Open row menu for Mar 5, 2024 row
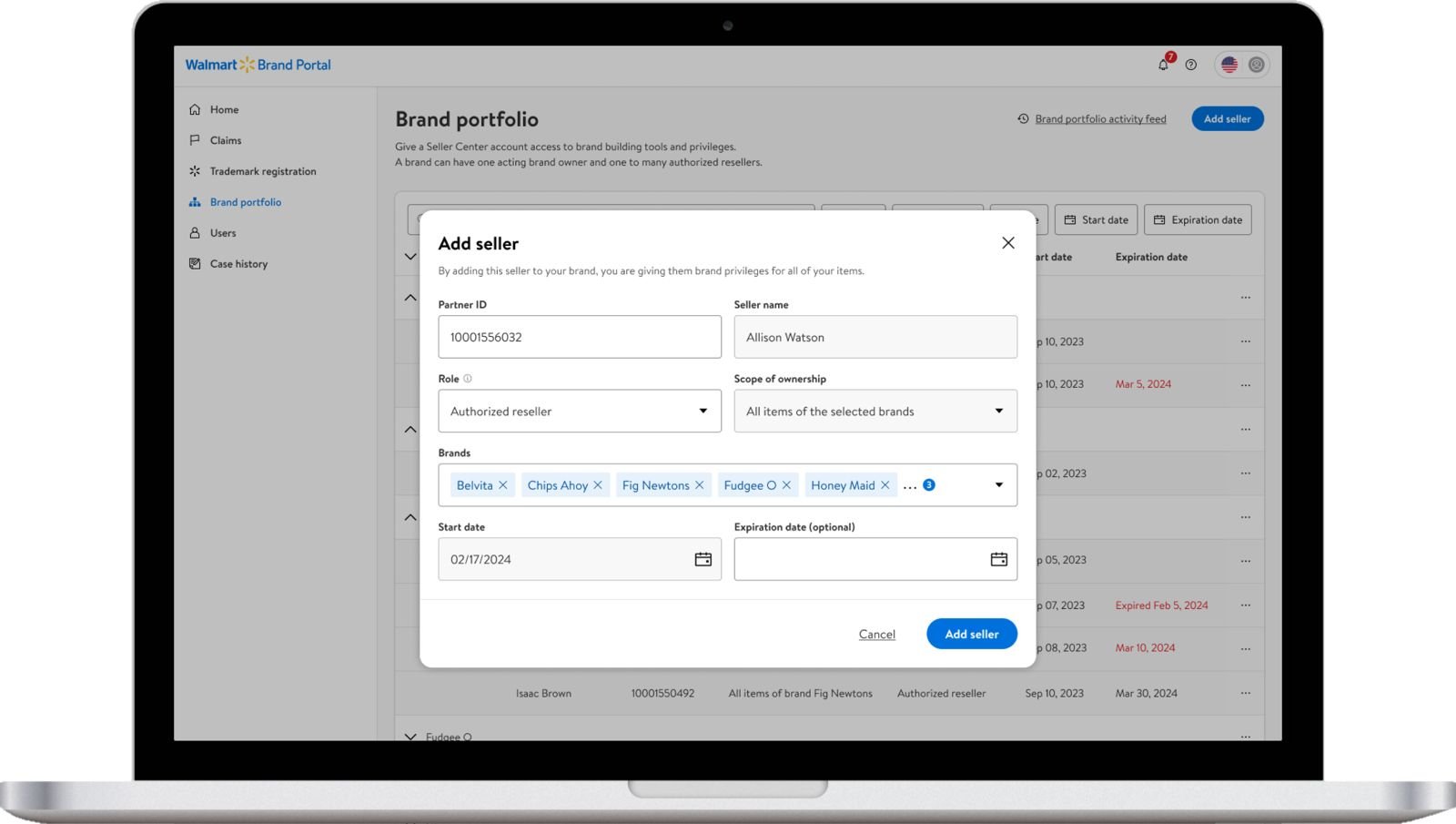Screen dimensions: 1456x824 tap(1246, 385)
